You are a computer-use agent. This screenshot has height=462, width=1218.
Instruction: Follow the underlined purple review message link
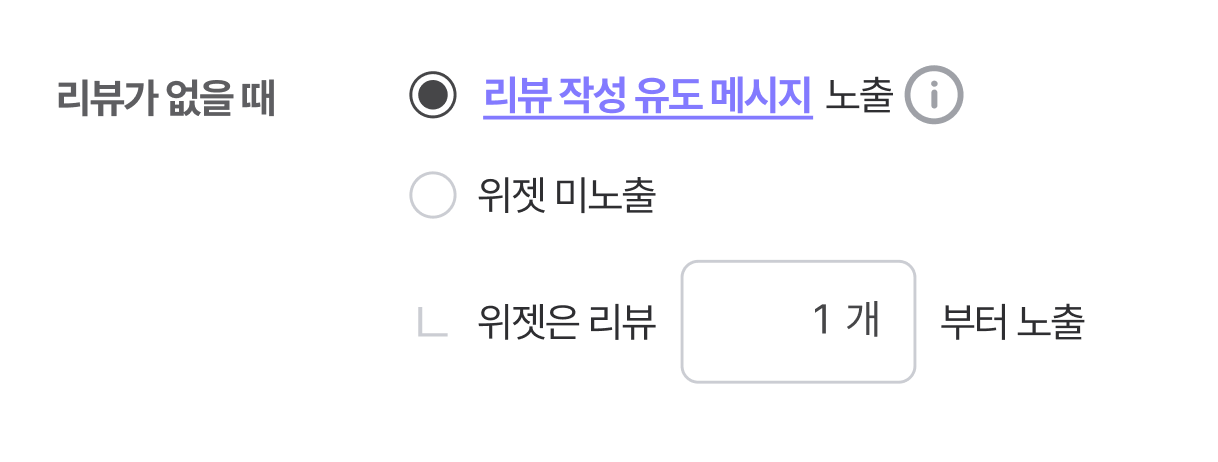(648, 97)
